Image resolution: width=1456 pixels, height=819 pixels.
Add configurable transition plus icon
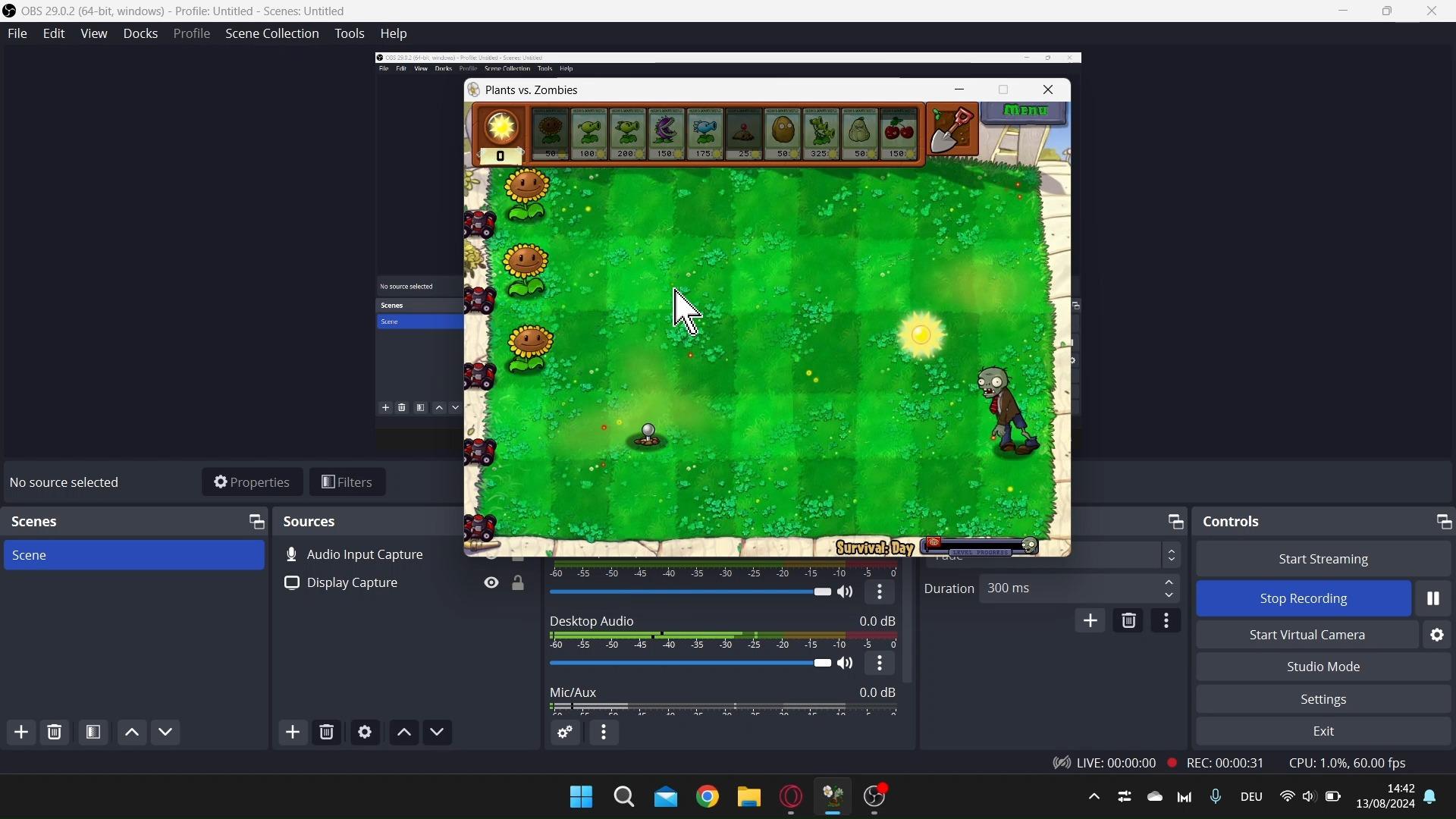pyautogui.click(x=1090, y=621)
